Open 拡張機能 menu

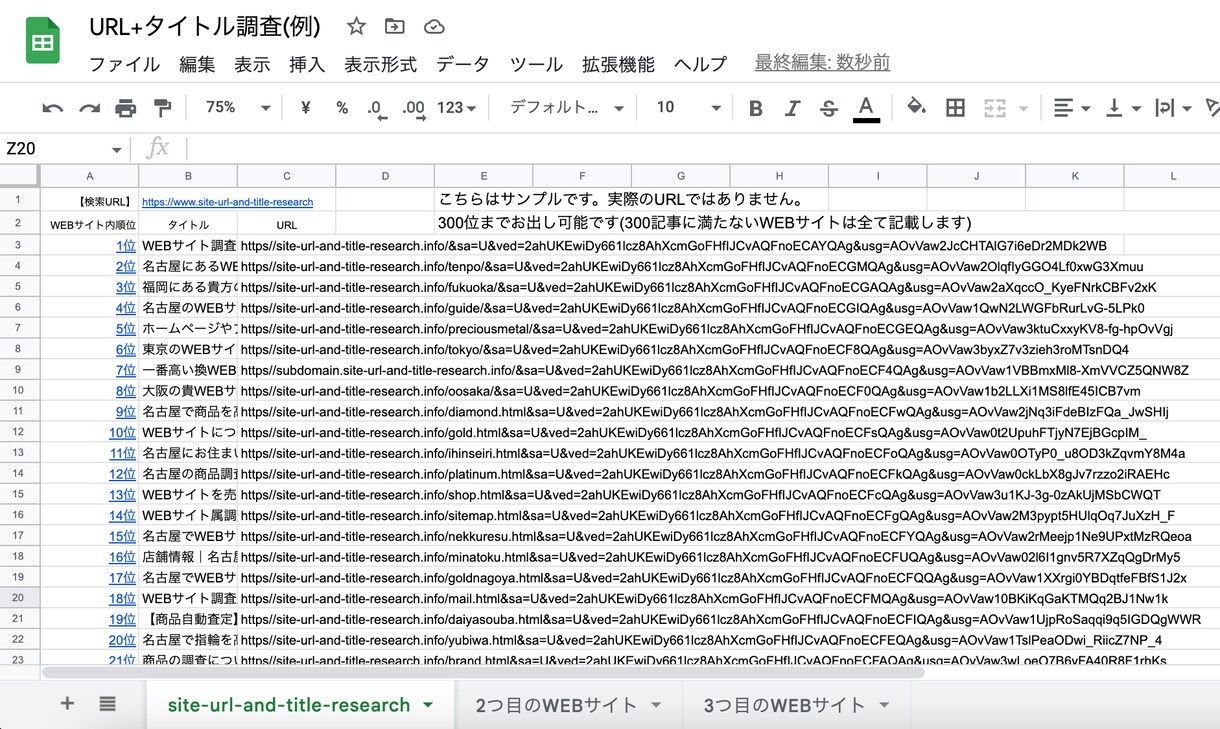click(618, 64)
